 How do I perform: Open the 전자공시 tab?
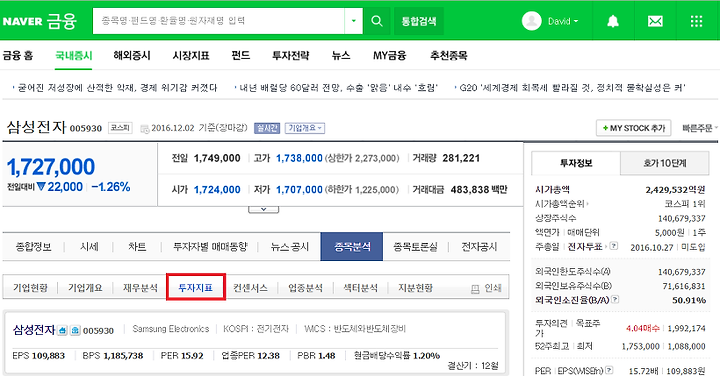479,247
